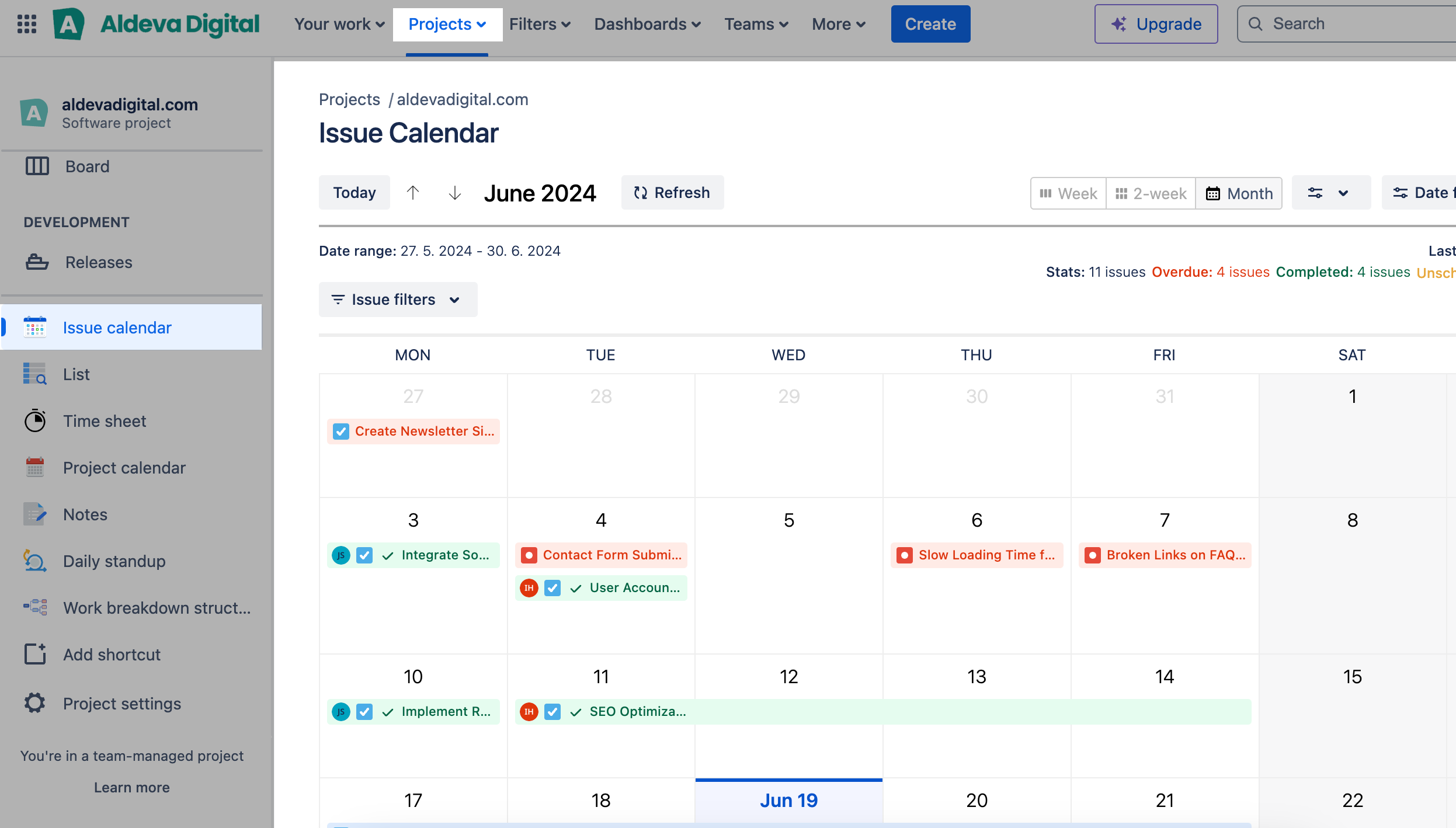Open the Filters top menu
The height and width of the screenshot is (828, 1456).
click(x=540, y=24)
